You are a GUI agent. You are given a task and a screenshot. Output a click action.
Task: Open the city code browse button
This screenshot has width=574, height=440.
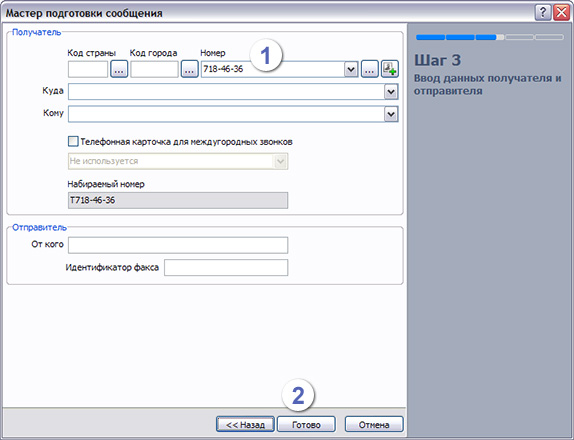[189, 69]
